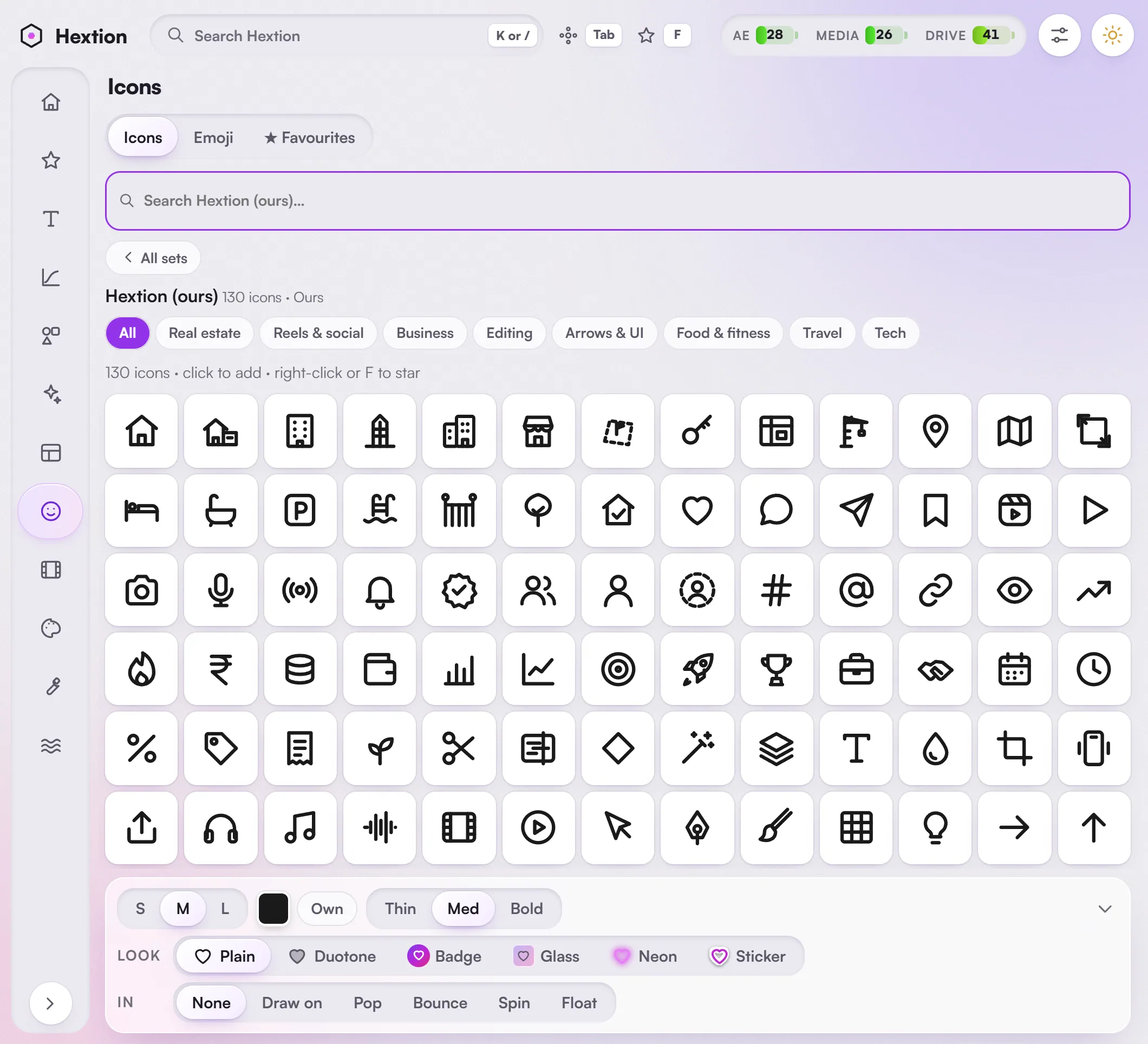Focus the Search Hextion (ours) field
The image size is (1148, 1044).
pyautogui.click(x=617, y=200)
